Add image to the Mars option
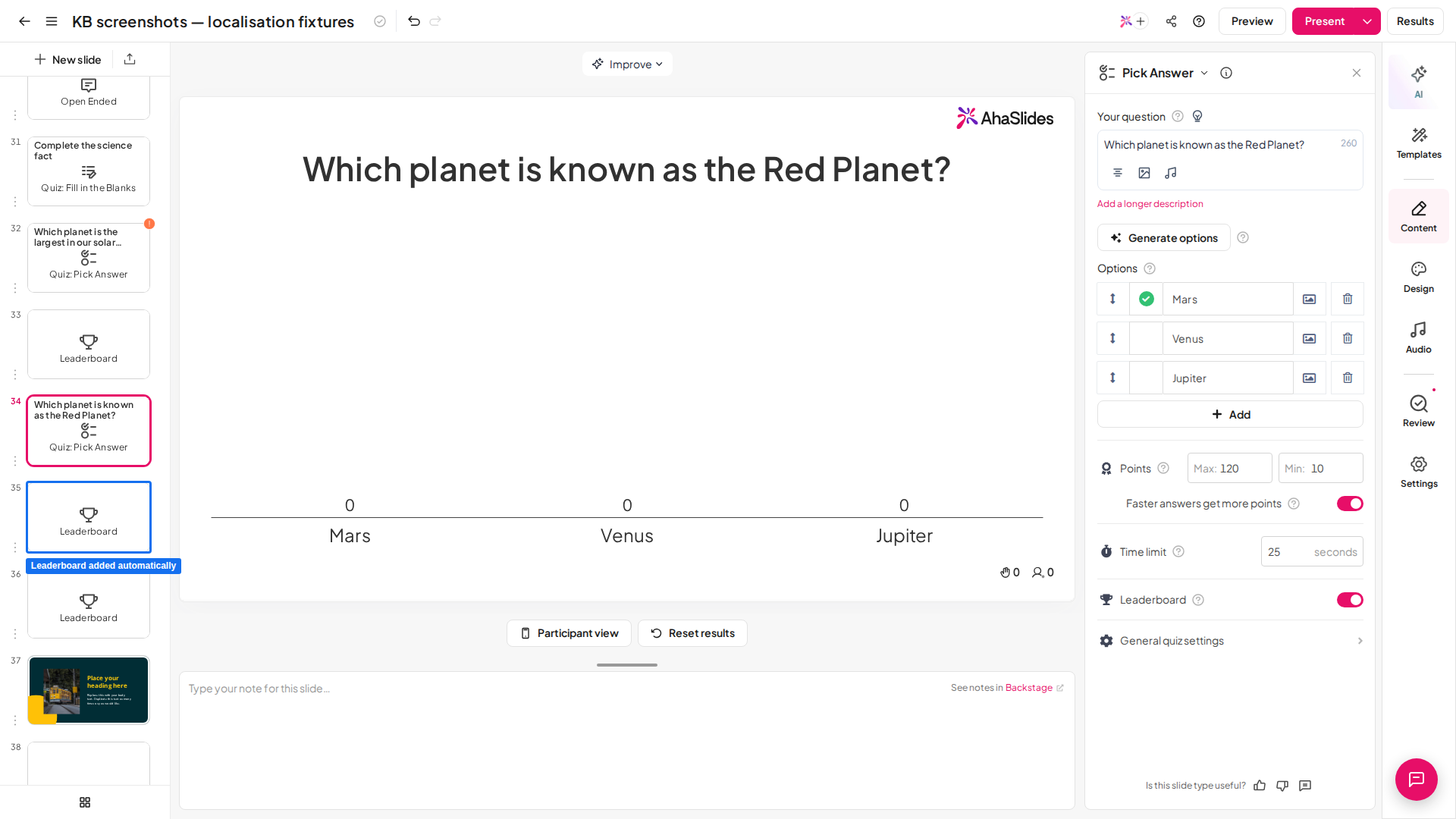 tap(1310, 299)
